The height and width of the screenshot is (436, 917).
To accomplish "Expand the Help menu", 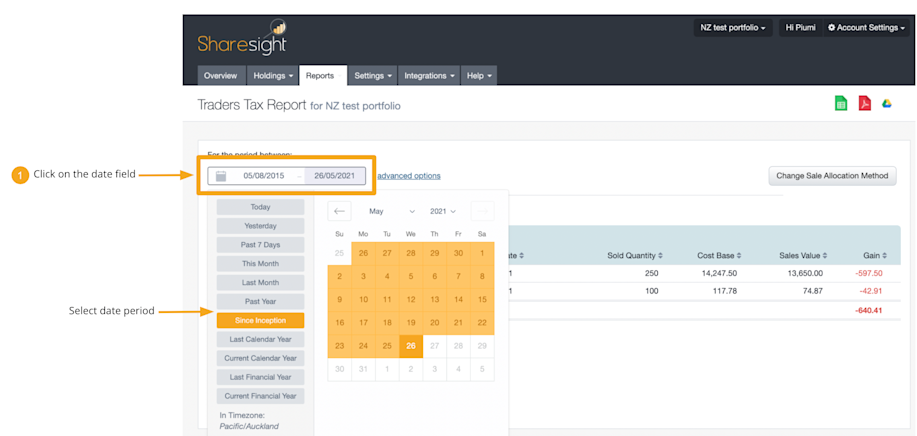I will 479,75.
